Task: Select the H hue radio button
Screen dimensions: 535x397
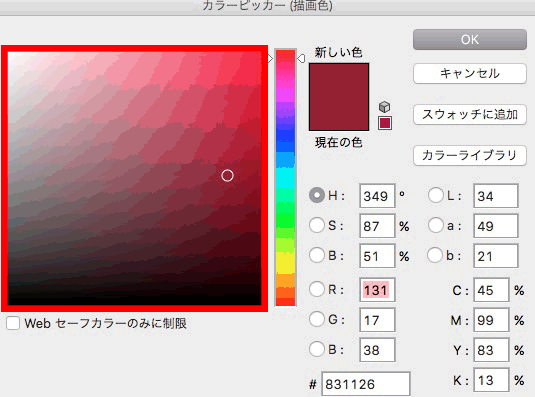Action: (x=317, y=195)
